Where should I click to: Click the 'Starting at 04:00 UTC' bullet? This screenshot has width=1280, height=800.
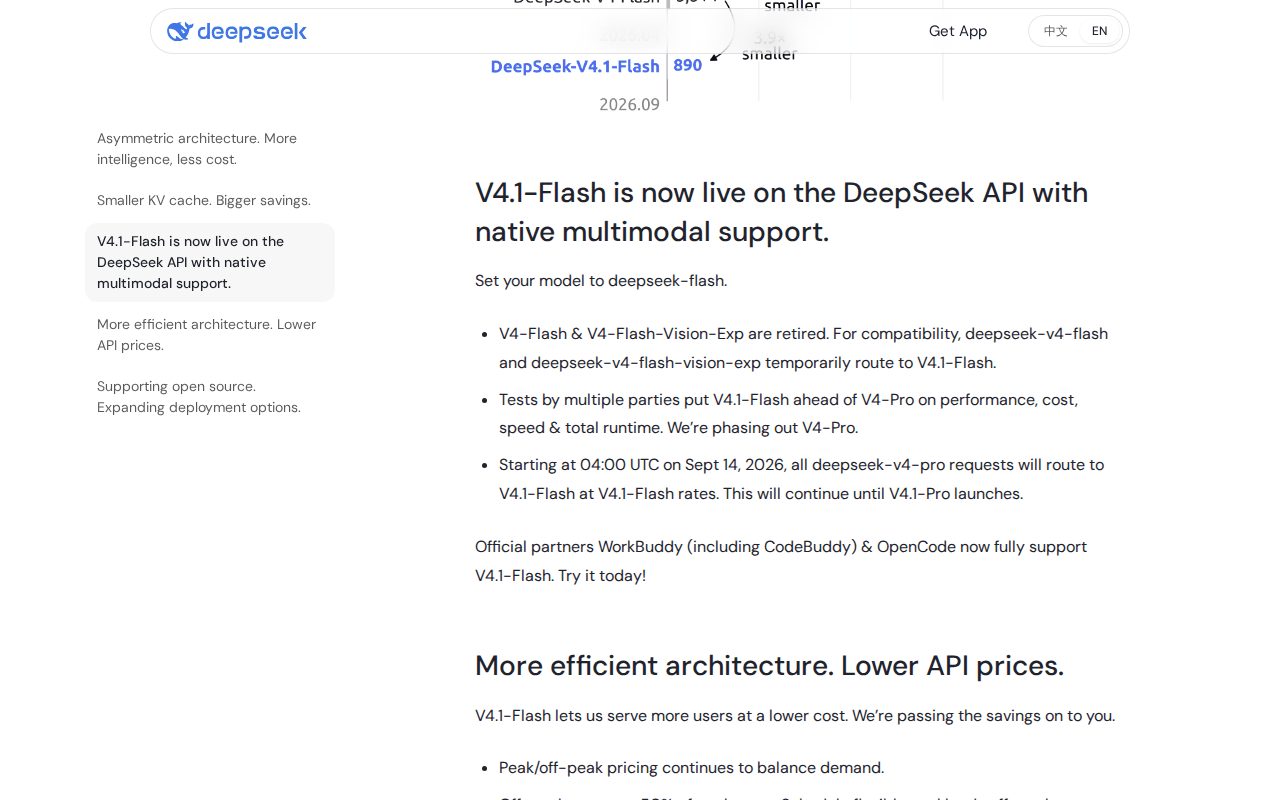coord(801,479)
